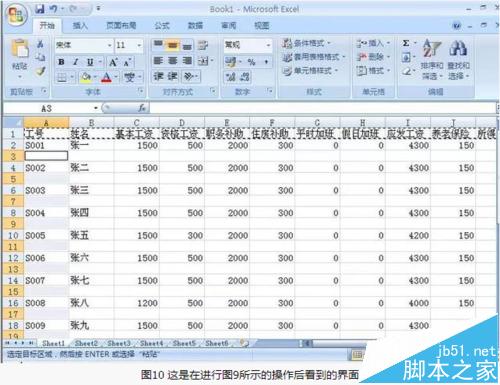Toggle middle vertical alignment
This screenshot has height=385, width=500.
click(x=172, y=45)
